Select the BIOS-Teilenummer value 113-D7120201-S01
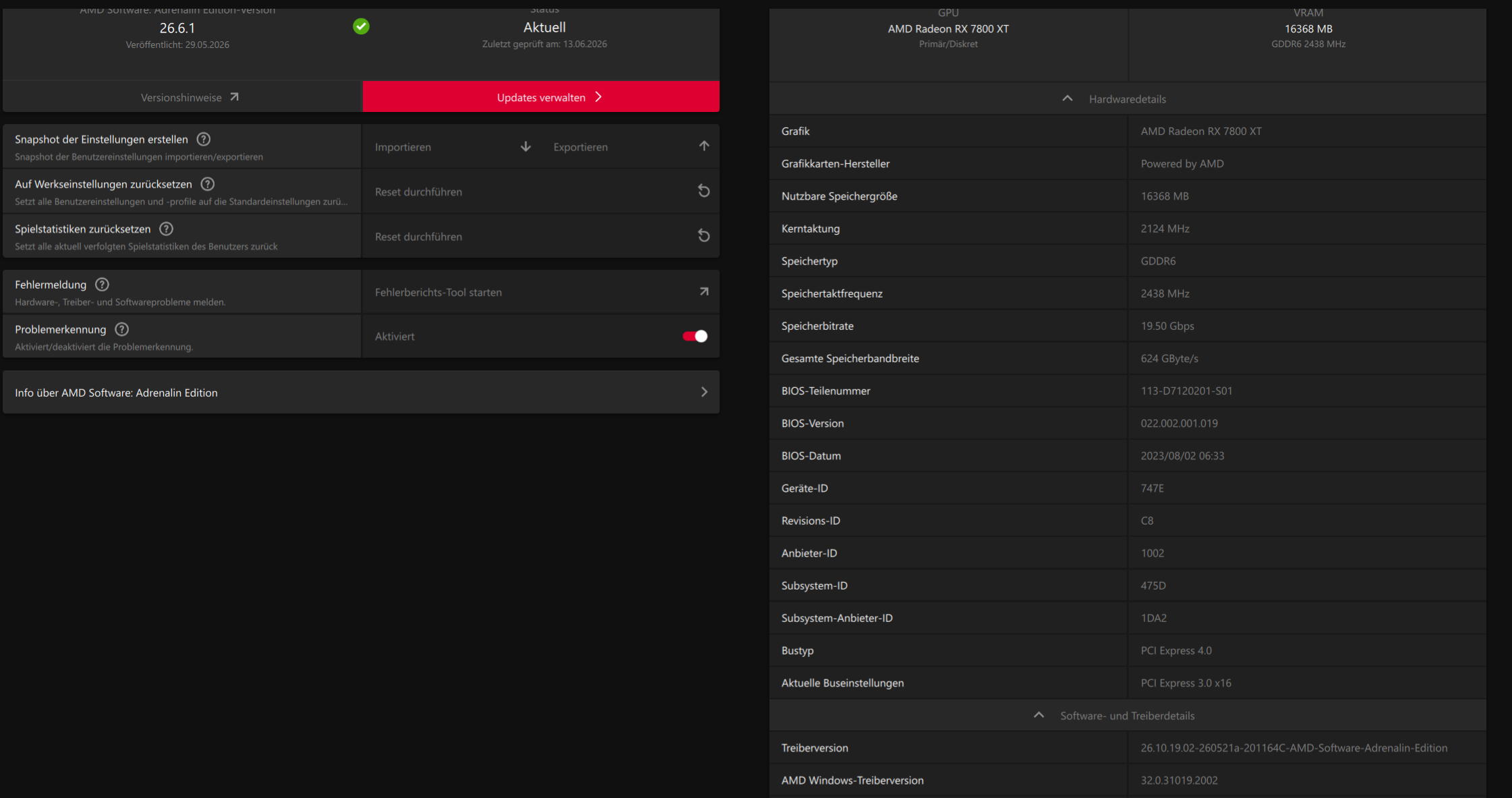The height and width of the screenshot is (798, 1512). [1186, 391]
